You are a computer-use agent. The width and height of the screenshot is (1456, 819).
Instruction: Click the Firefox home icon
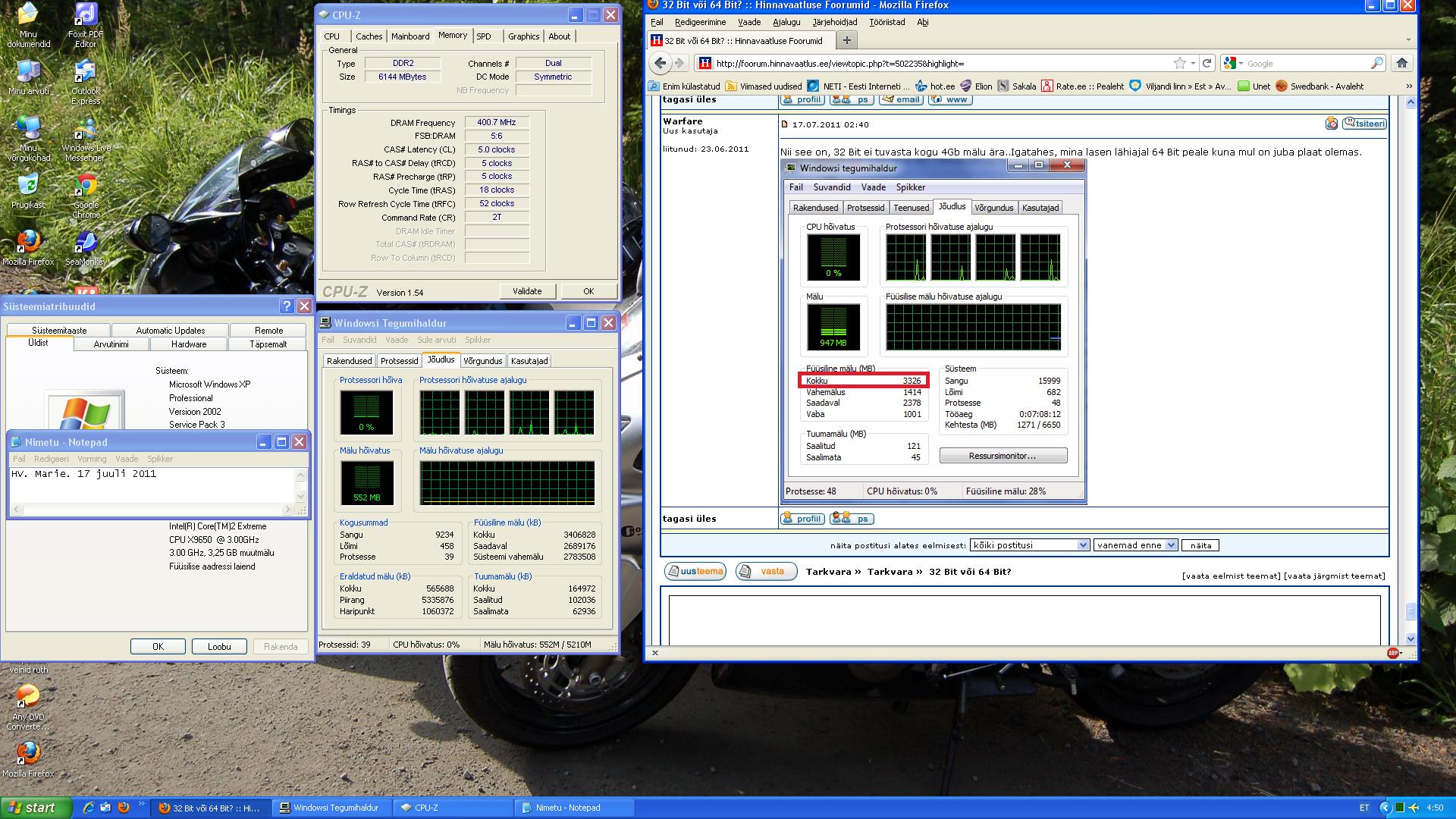[x=1401, y=64]
